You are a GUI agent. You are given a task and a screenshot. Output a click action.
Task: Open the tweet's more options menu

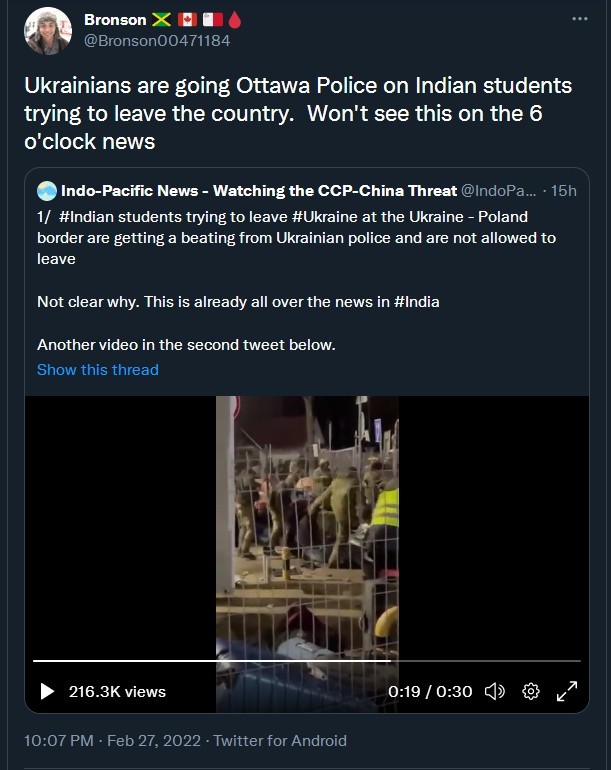tap(580, 20)
